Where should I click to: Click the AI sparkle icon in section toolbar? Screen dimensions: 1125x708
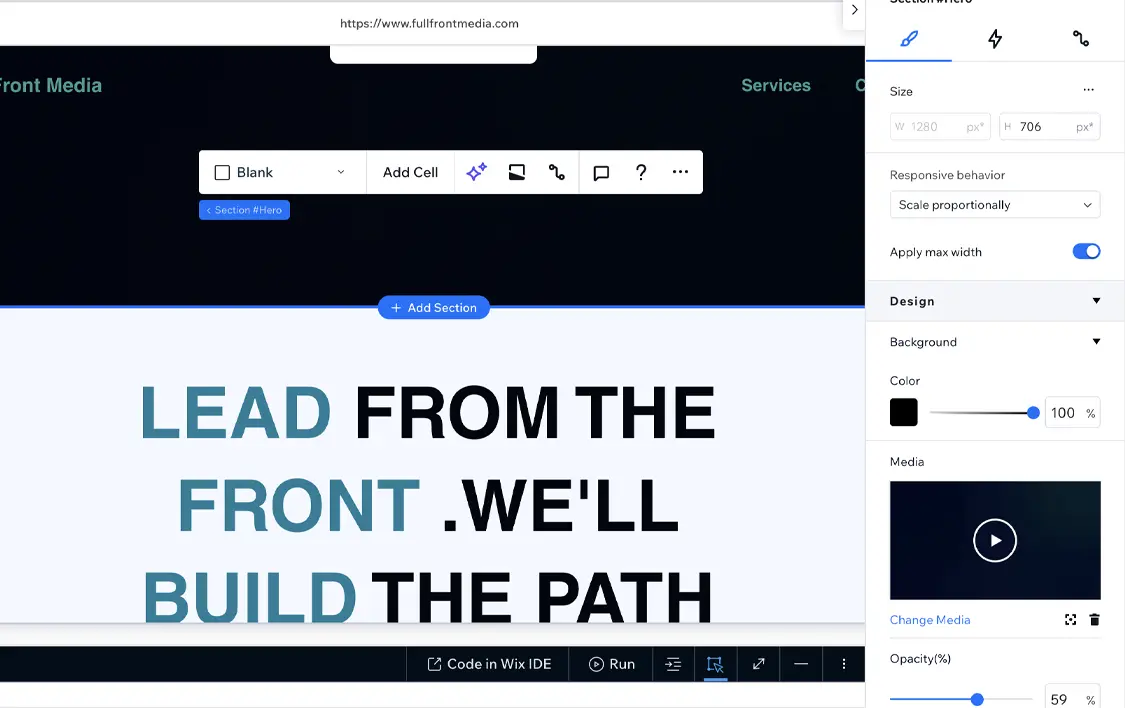click(476, 172)
